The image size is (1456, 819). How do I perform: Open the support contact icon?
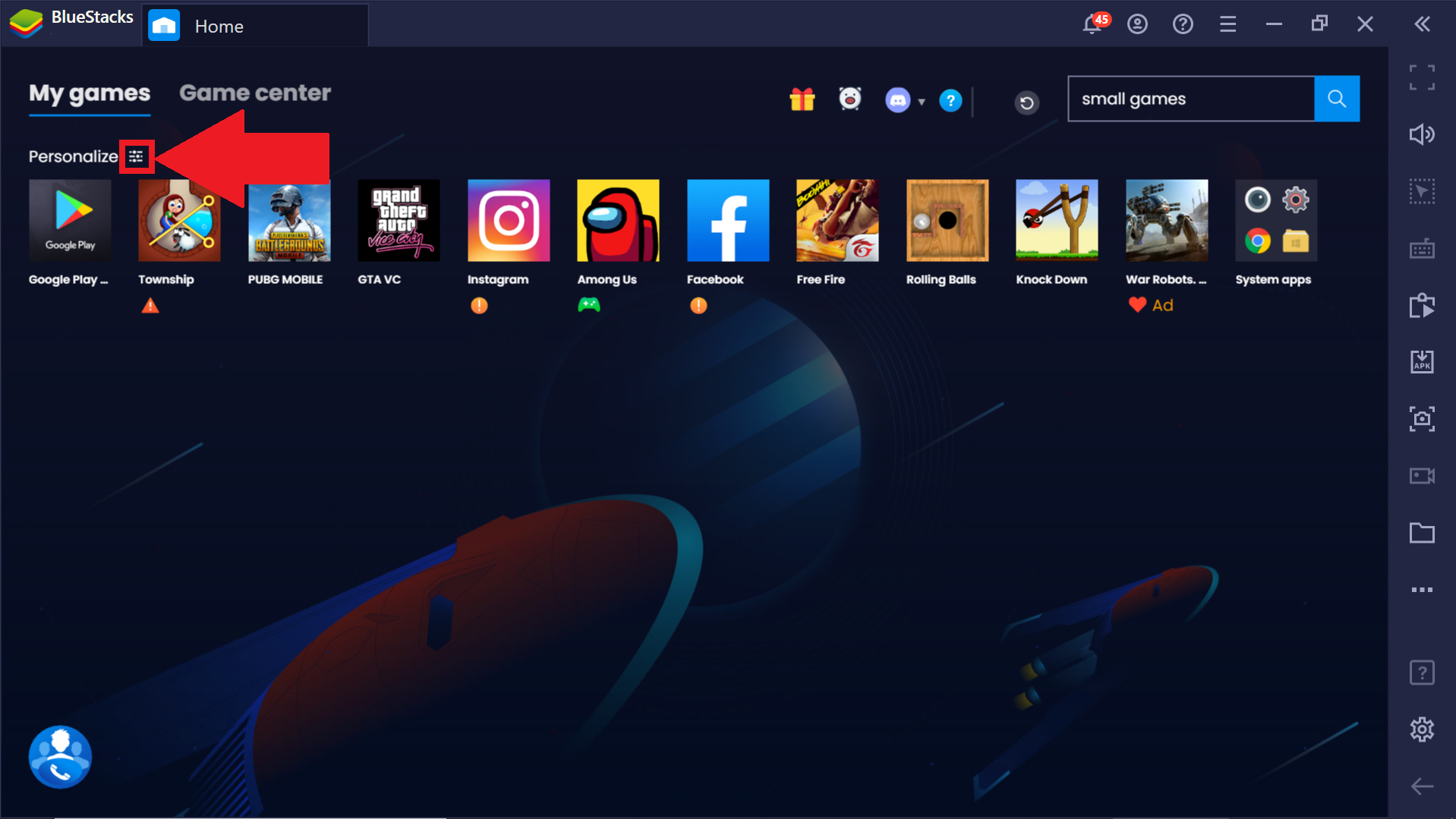click(60, 757)
